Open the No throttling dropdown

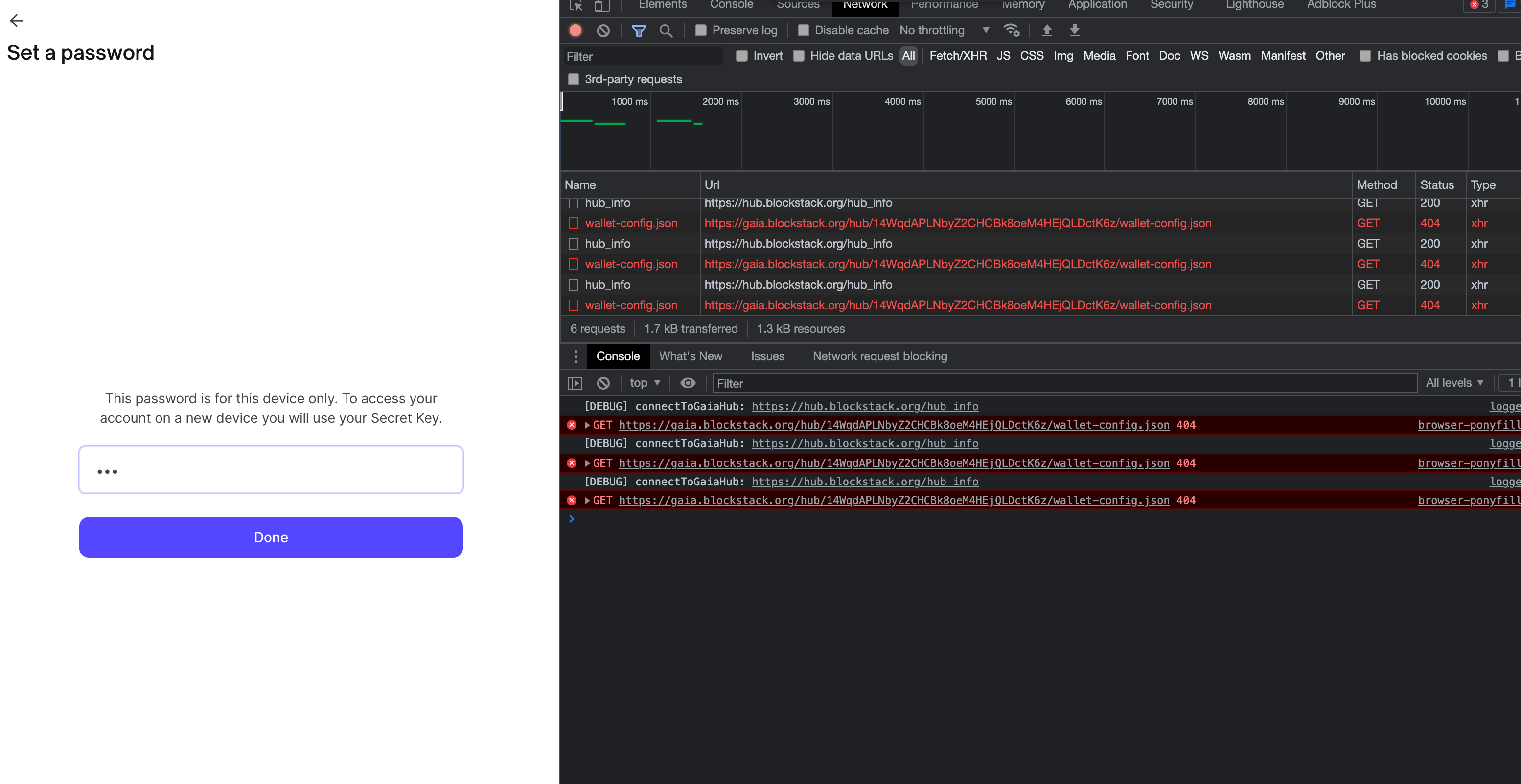tap(944, 30)
